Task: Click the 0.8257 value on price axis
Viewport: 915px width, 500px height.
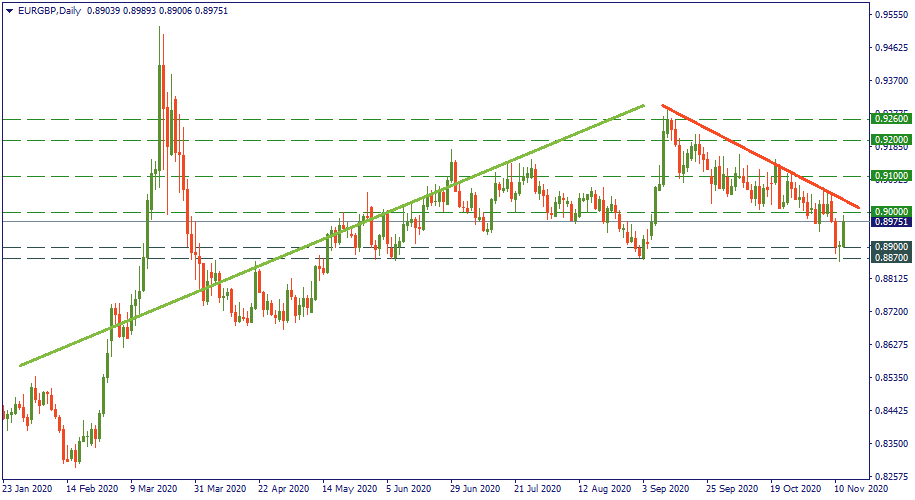Action: pos(888,477)
